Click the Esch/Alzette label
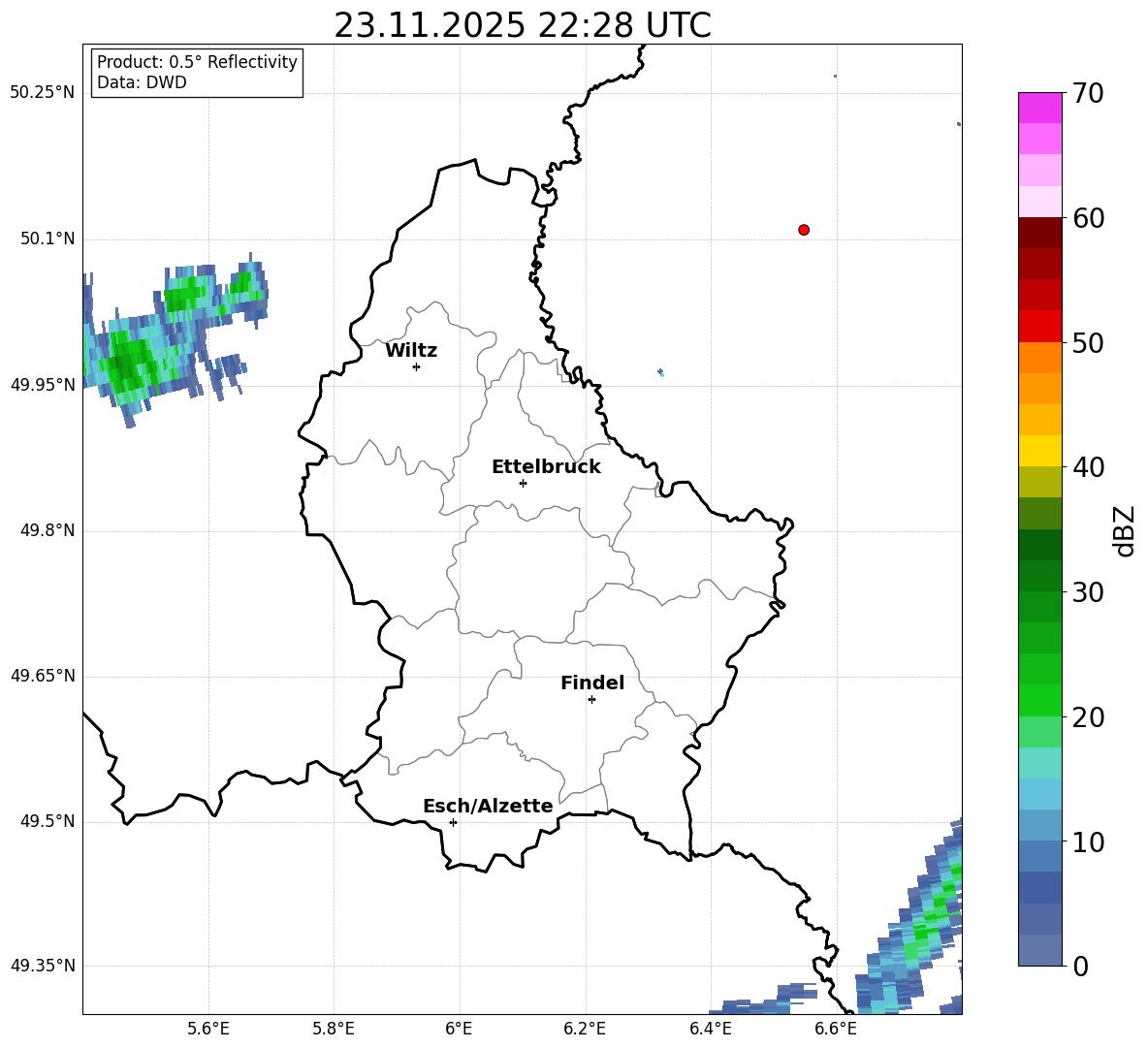This screenshot has height=1048, width=1148. pyautogui.click(x=488, y=806)
